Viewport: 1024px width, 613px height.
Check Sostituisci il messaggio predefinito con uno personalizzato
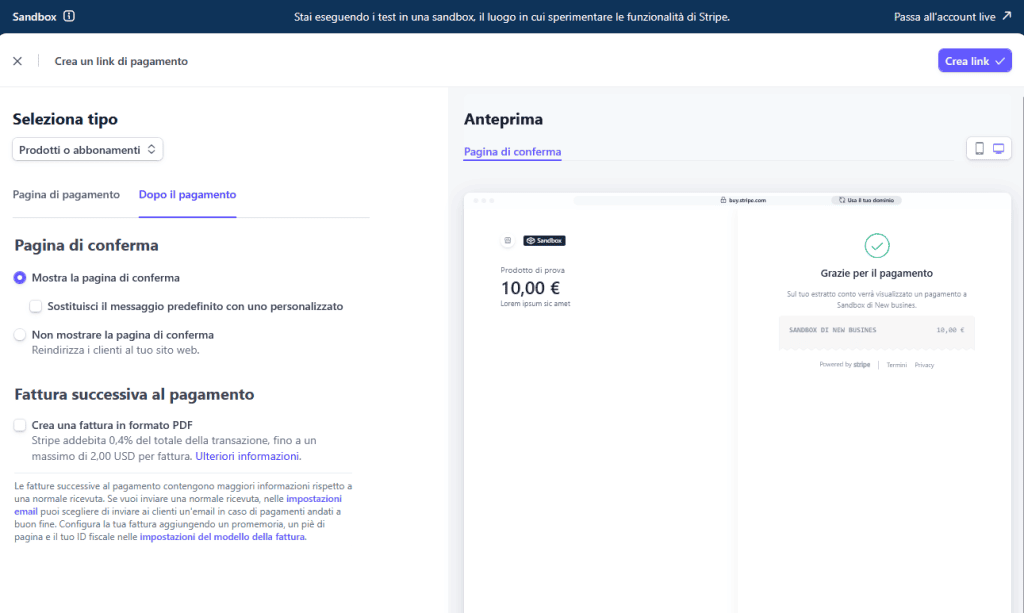coord(36,306)
